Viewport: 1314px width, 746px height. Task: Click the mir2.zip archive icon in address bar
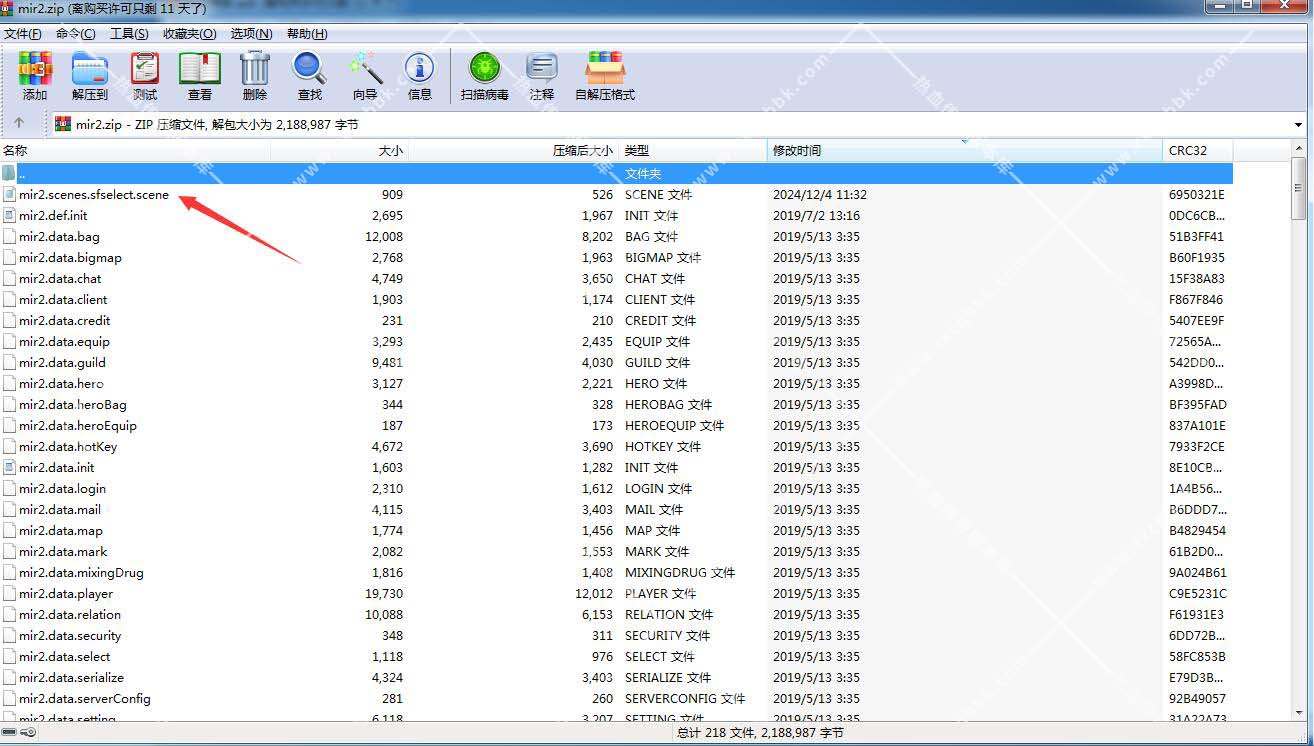(63, 124)
